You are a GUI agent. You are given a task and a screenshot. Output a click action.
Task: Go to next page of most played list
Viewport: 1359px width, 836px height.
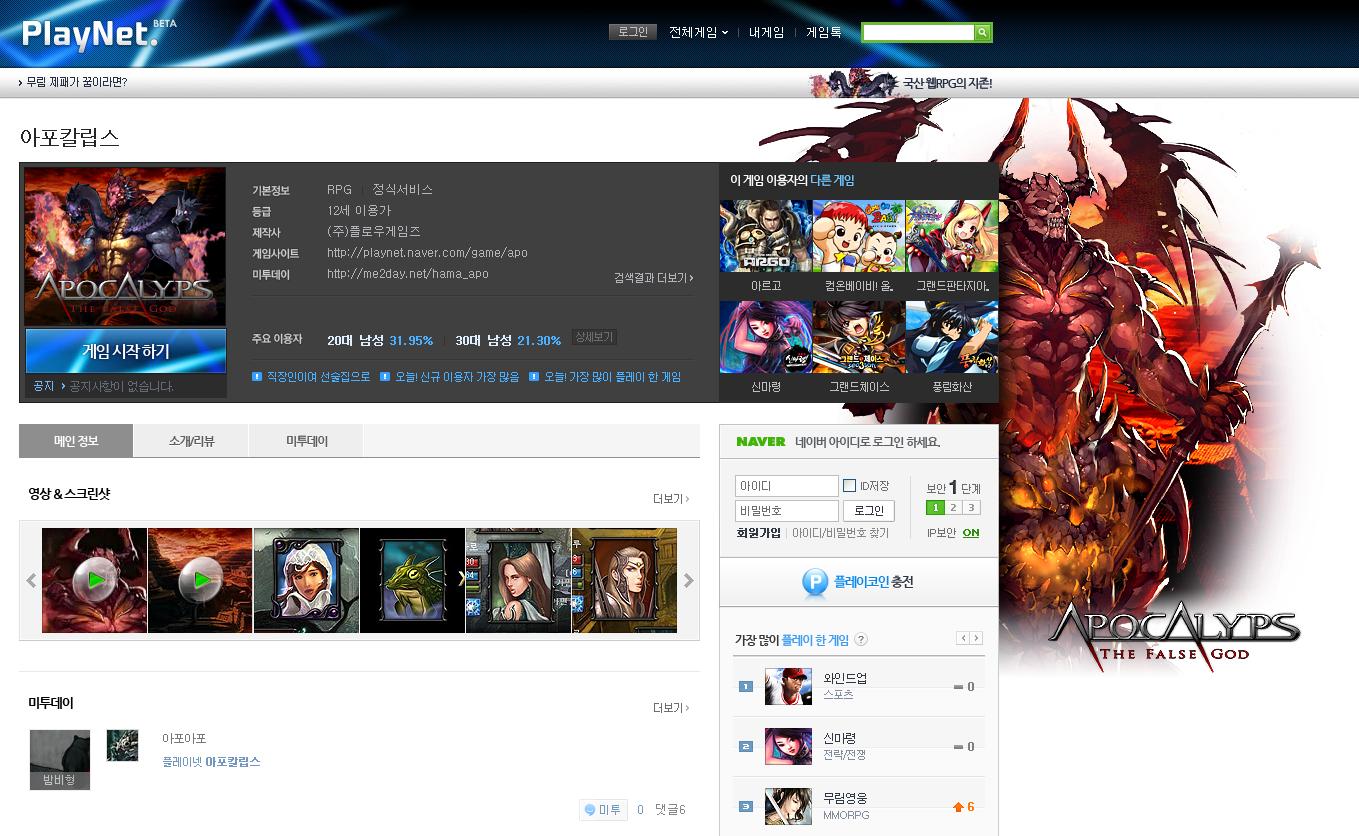pyautogui.click(x=976, y=638)
